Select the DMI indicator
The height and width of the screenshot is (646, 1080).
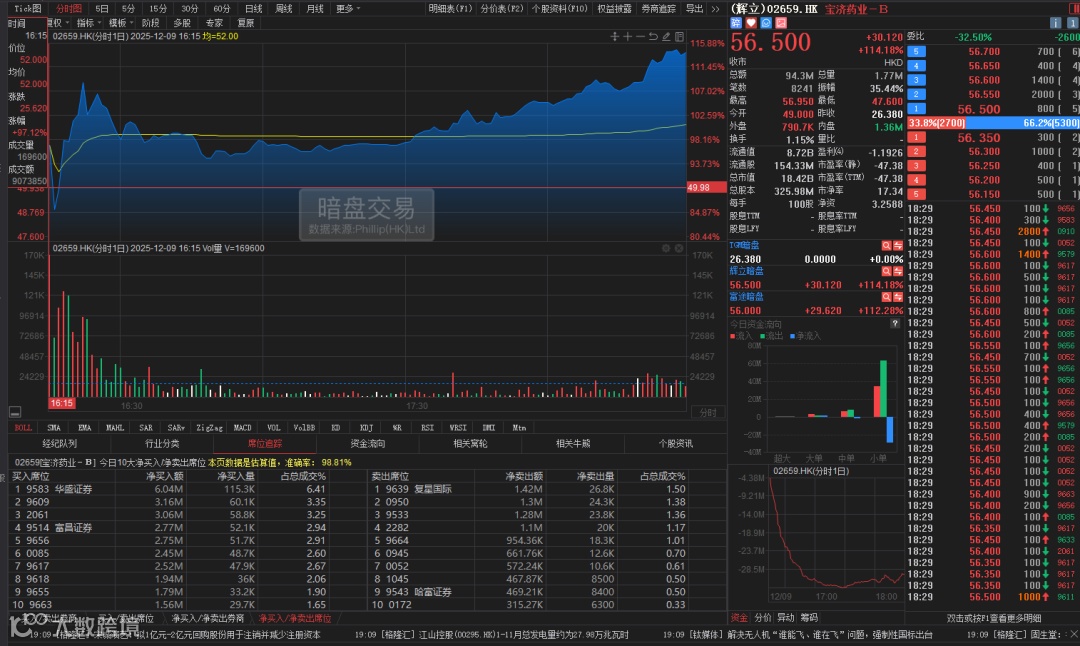489,428
